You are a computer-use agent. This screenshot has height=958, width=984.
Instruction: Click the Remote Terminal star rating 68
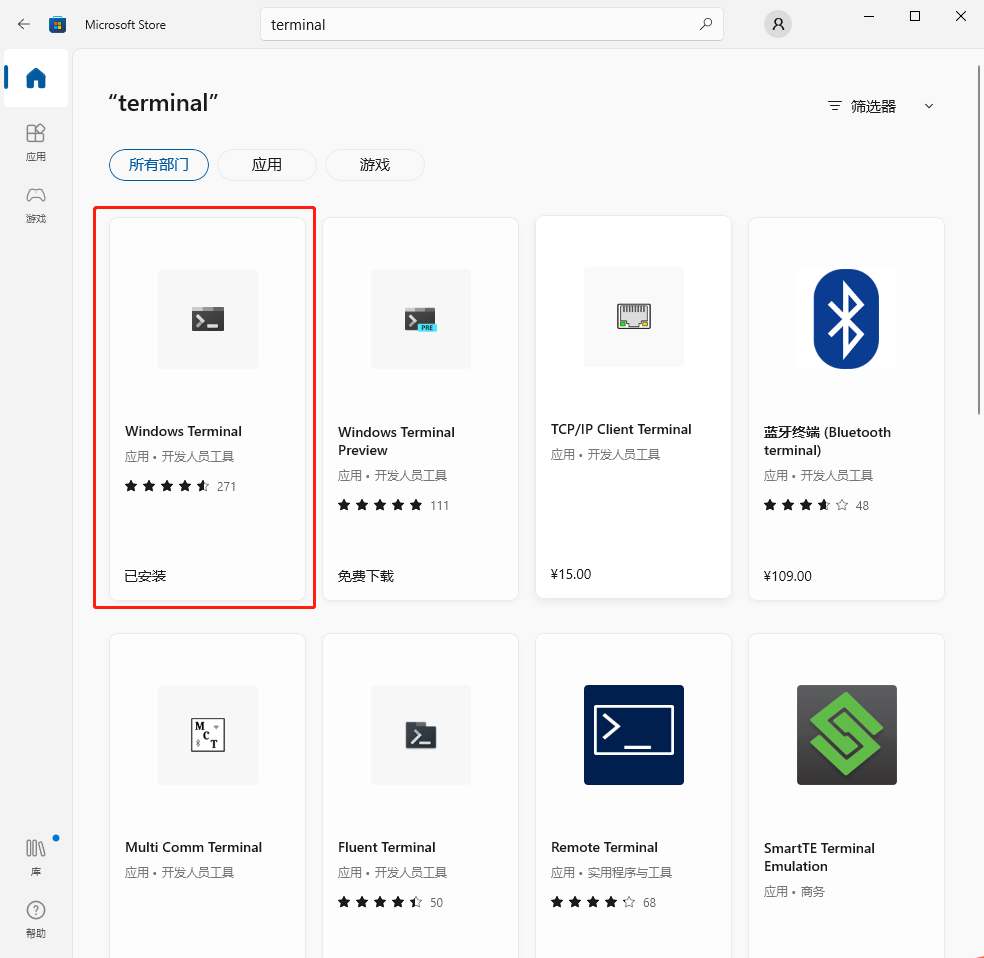click(x=603, y=902)
